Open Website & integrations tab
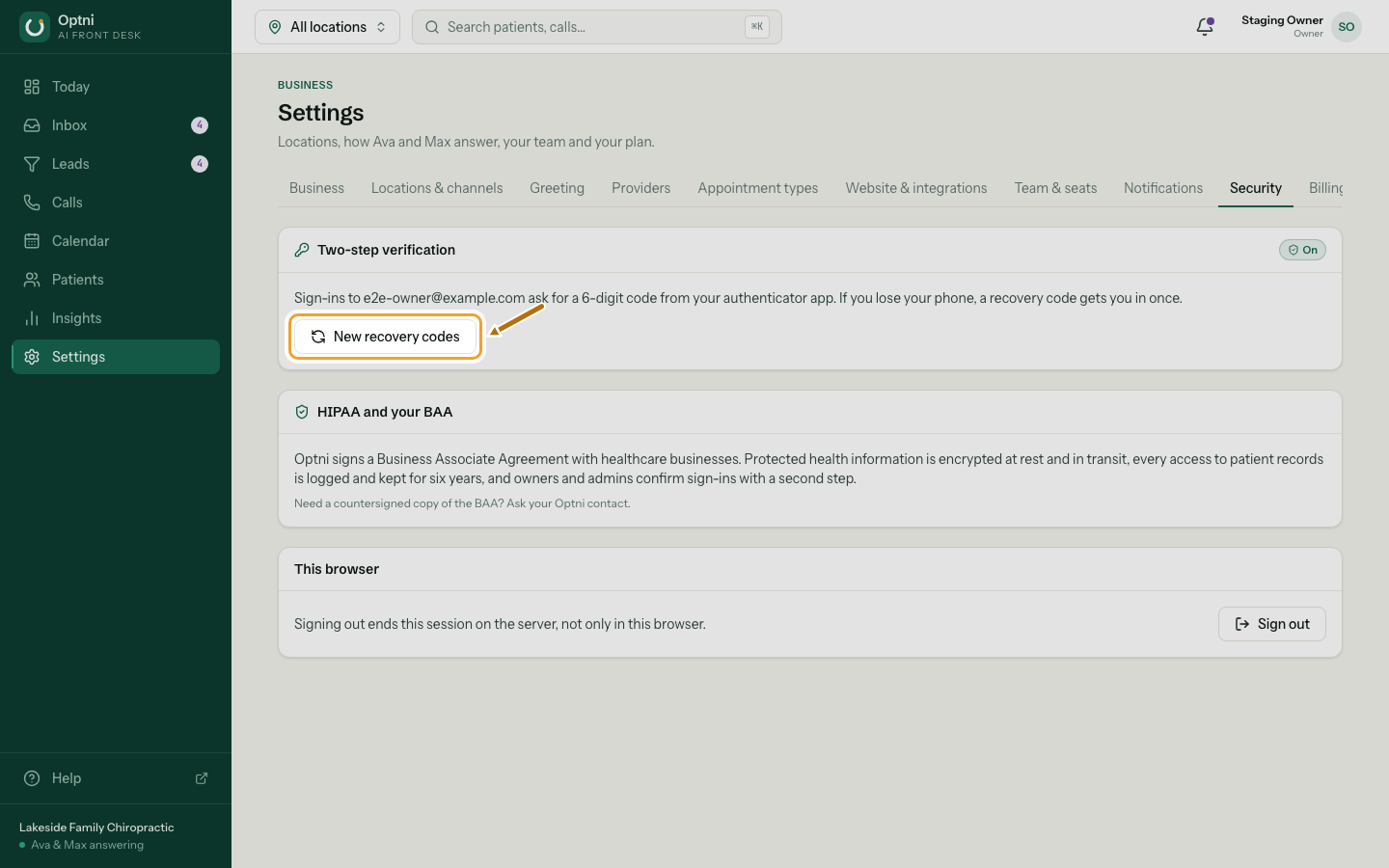The height and width of the screenshot is (868, 1389). pos(916,188)
